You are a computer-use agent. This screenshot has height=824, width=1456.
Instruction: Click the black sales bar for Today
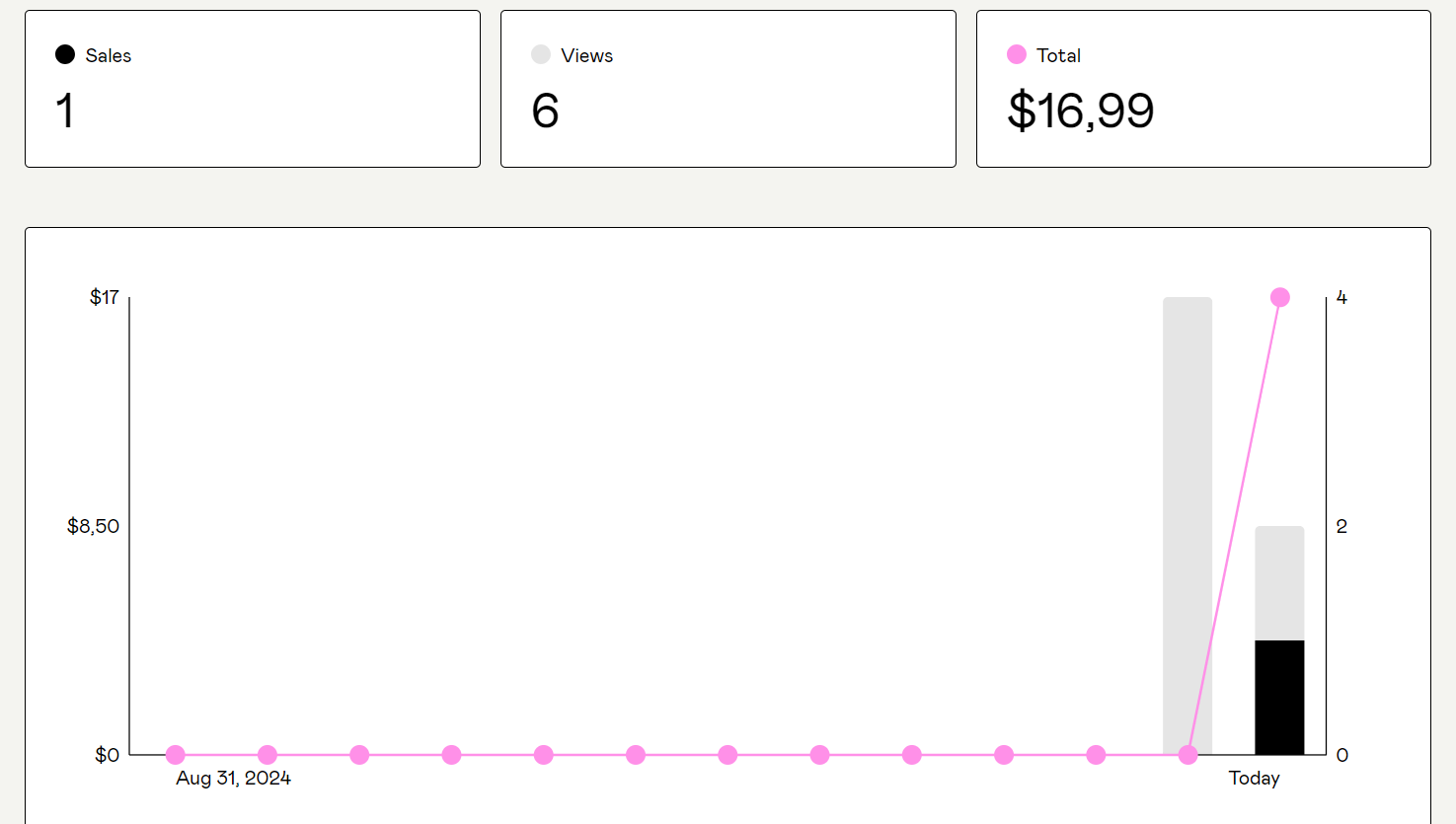coord(1279,697)
